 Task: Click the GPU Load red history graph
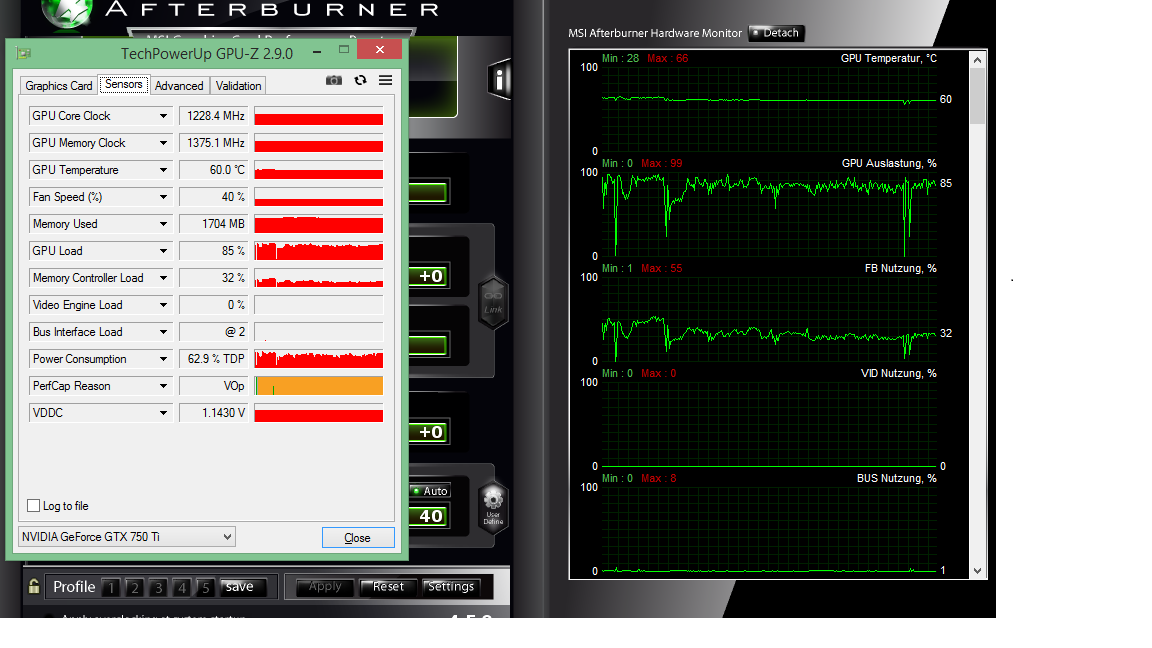pos(319,251)
